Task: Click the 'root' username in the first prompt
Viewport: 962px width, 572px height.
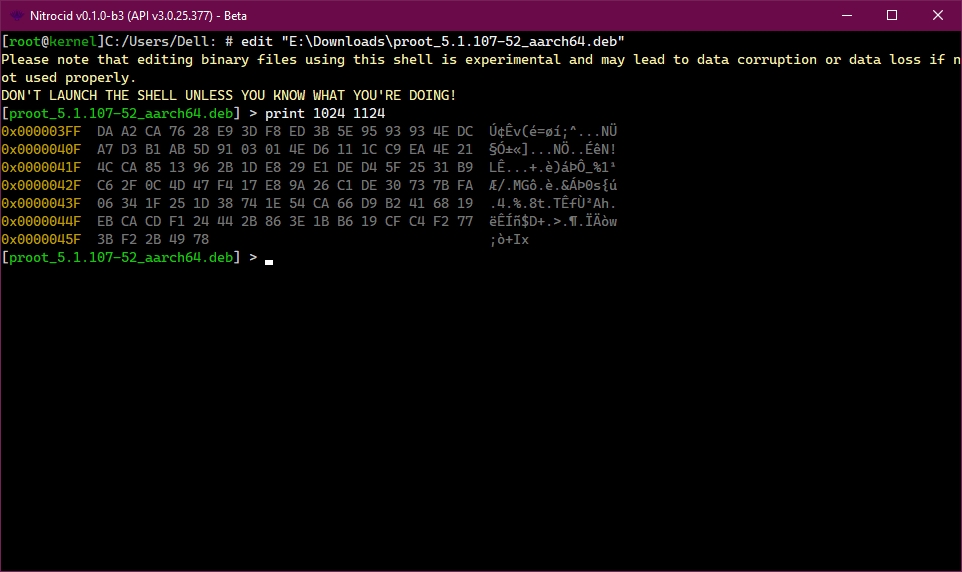Action: coord(25,42)
